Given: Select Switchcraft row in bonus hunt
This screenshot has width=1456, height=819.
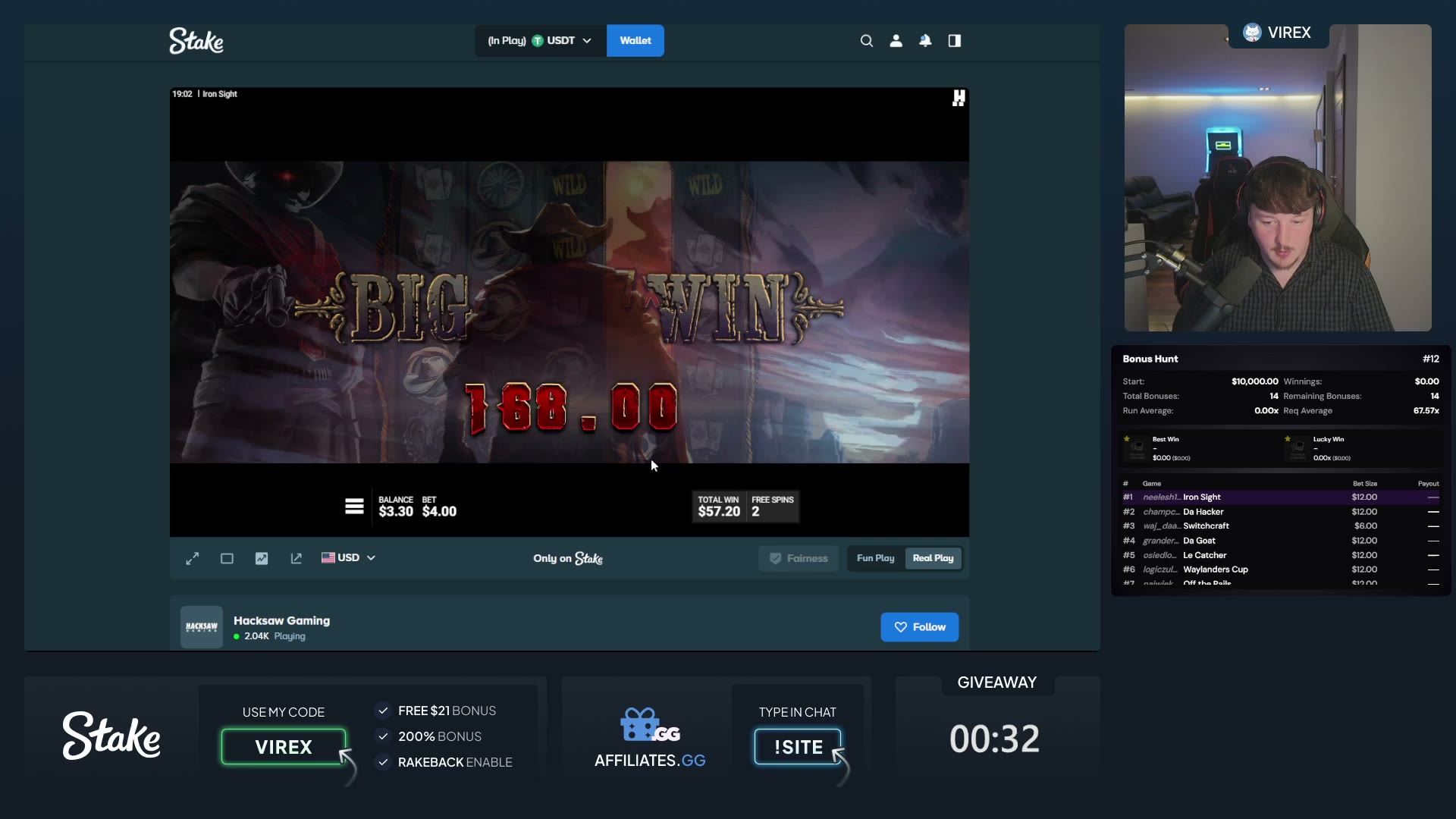Looking at the screenshot, I should coord(1281,526).
